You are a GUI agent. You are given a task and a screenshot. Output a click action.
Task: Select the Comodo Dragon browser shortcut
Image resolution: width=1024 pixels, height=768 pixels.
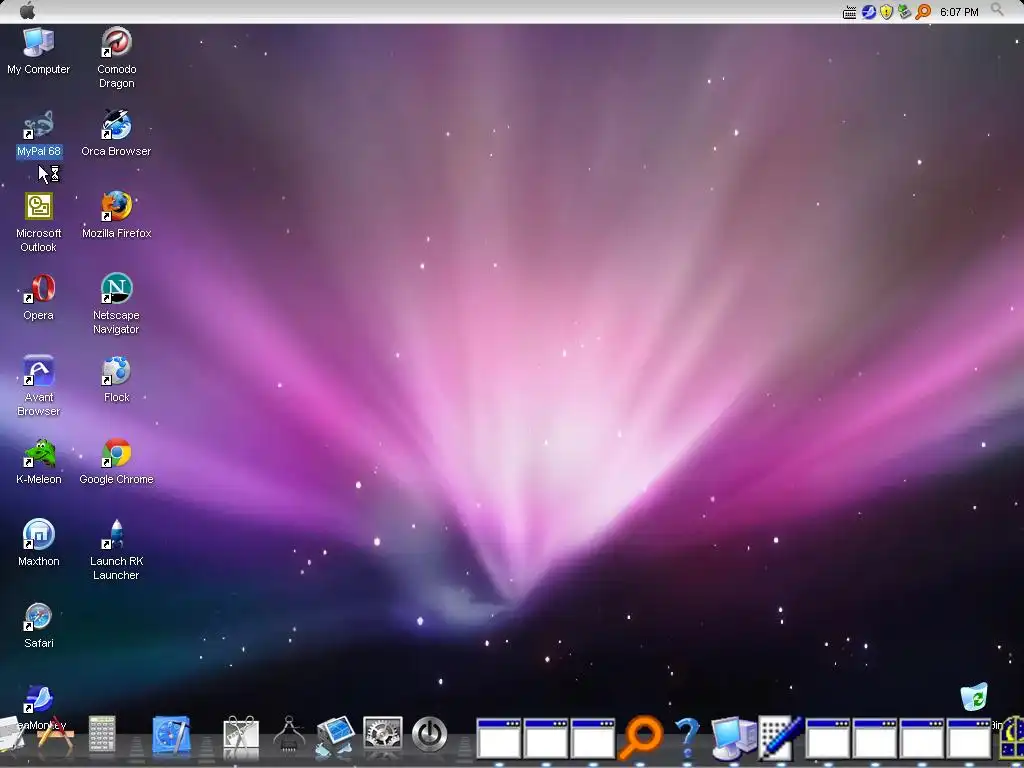116,42
